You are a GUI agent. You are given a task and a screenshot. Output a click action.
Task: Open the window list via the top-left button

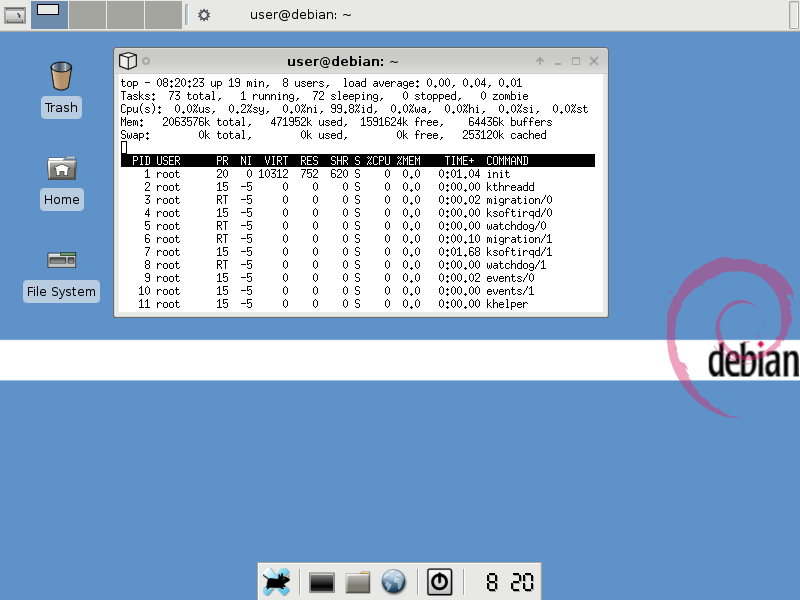click(14, 14)
